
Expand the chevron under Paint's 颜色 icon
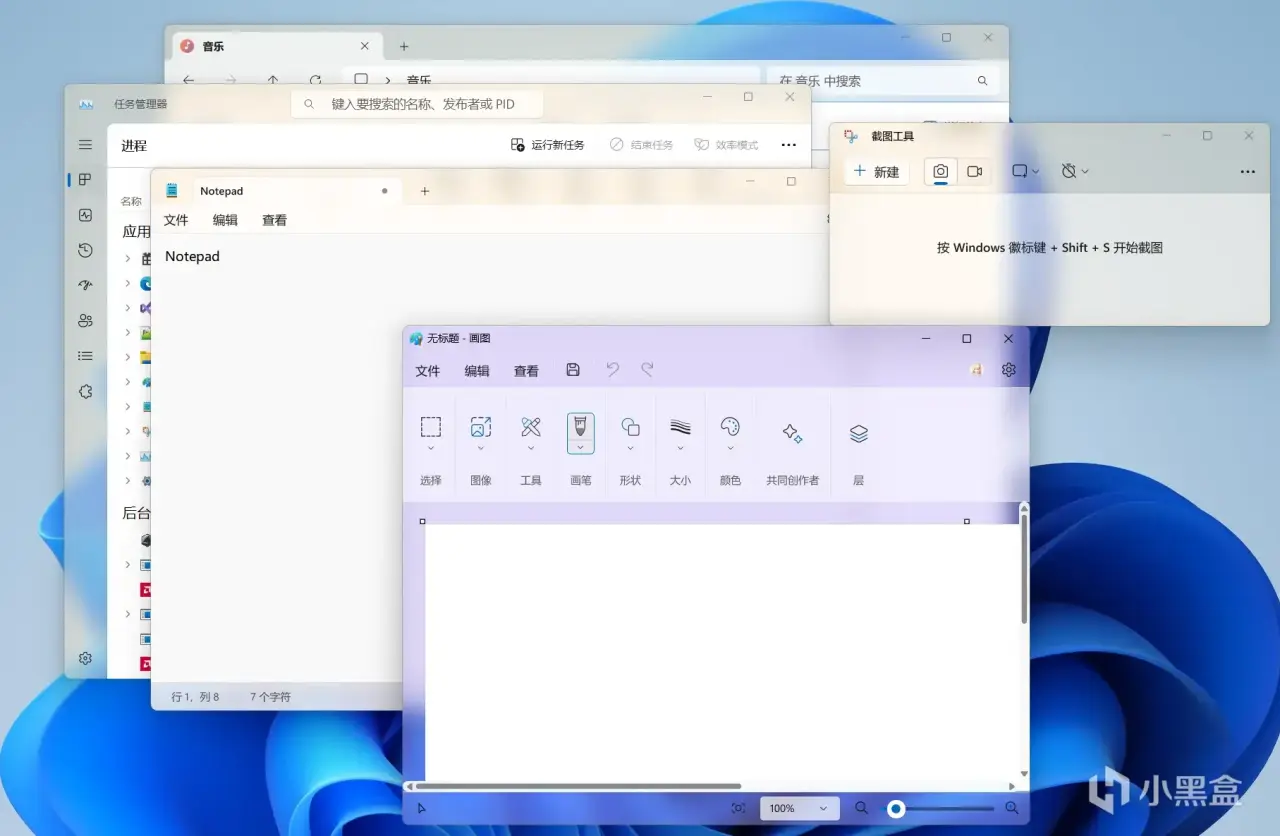tap(730, 448)
